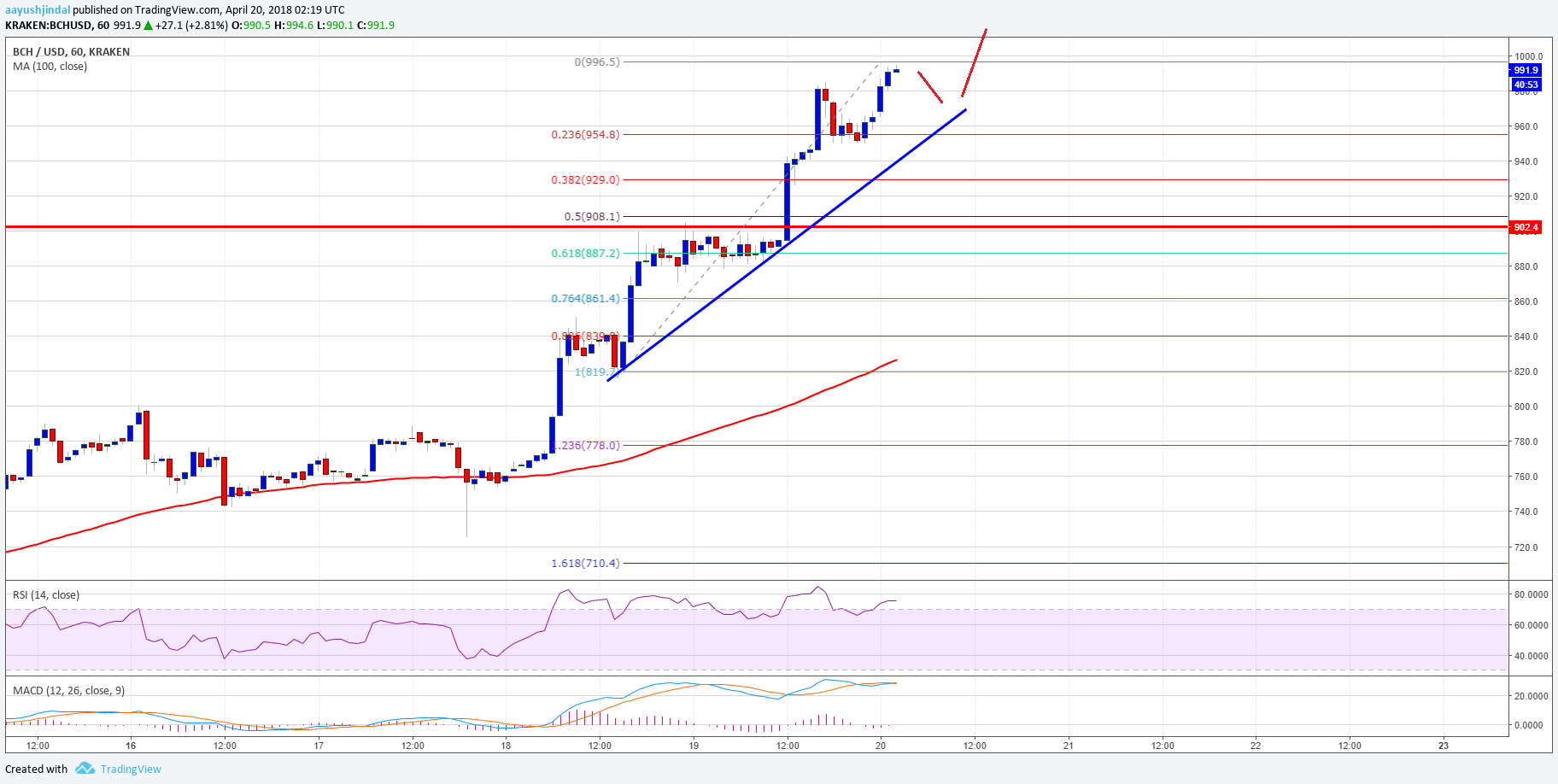Click 720.0 on the price axis
The width and height of the screenshot is (1558, 784).
point(1526,547)
